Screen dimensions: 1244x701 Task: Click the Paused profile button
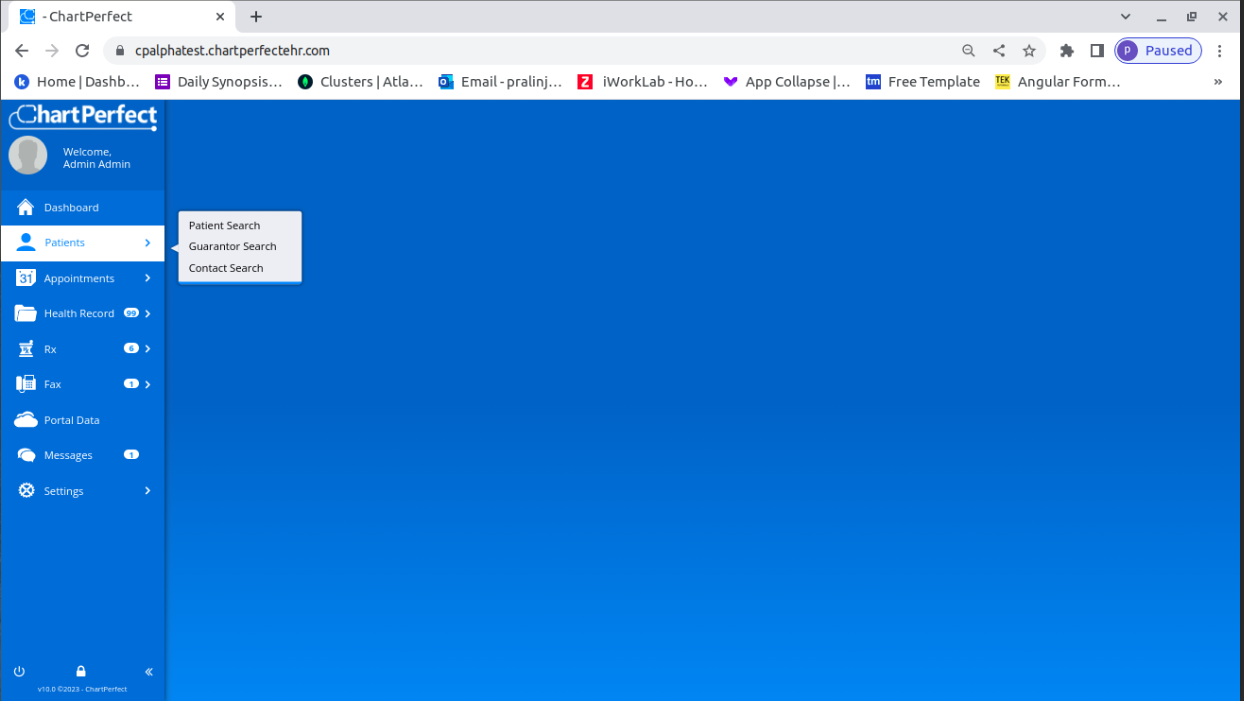pyautogui.click(x=1158, y=50)
